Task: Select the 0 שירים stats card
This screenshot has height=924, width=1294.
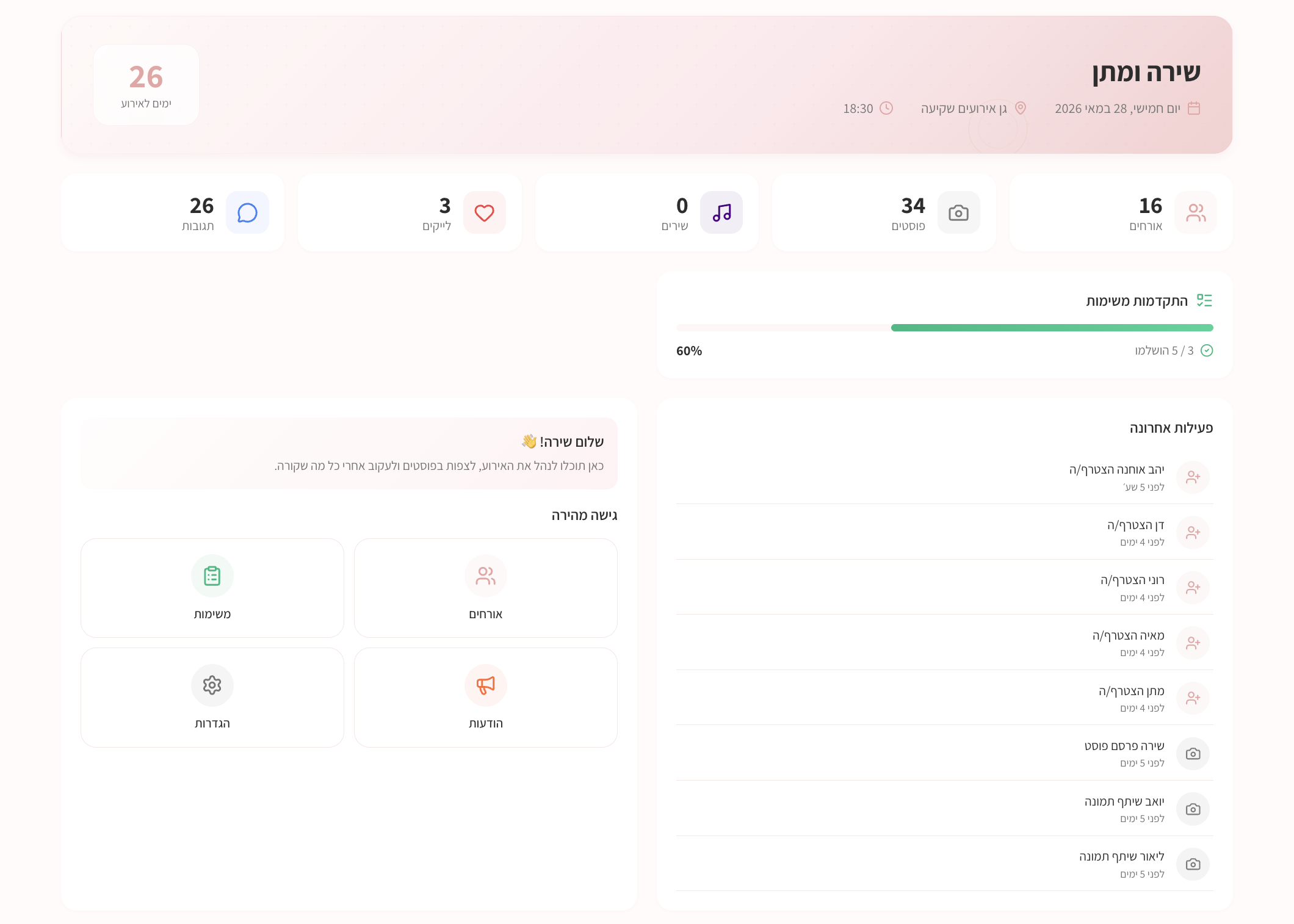Action: click(647, 212)
